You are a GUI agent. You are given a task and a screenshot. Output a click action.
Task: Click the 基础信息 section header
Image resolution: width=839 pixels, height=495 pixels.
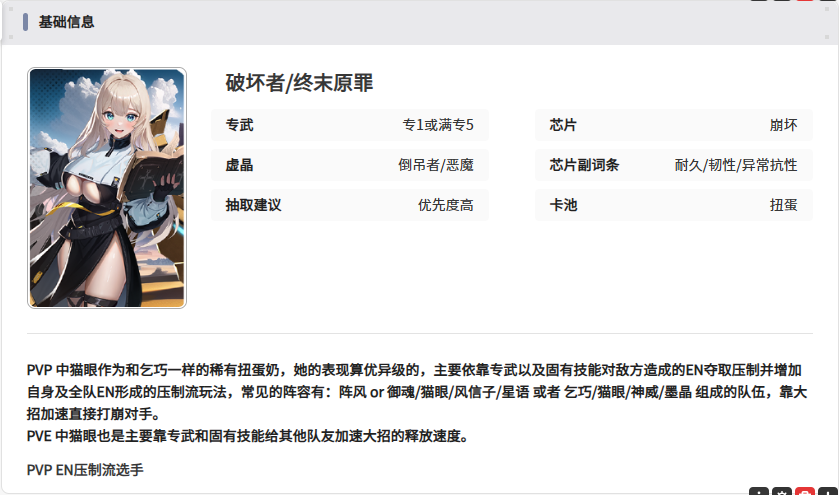pos(66,22)
